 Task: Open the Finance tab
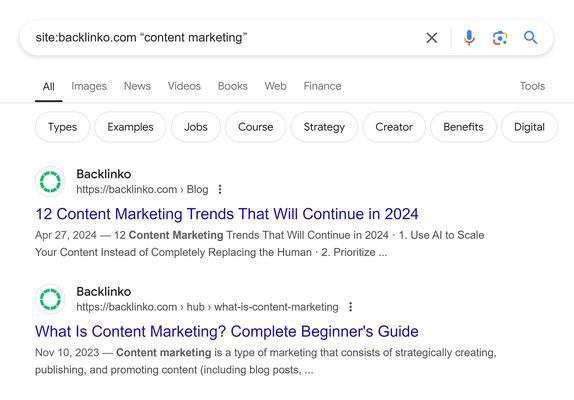coord(322,86)
